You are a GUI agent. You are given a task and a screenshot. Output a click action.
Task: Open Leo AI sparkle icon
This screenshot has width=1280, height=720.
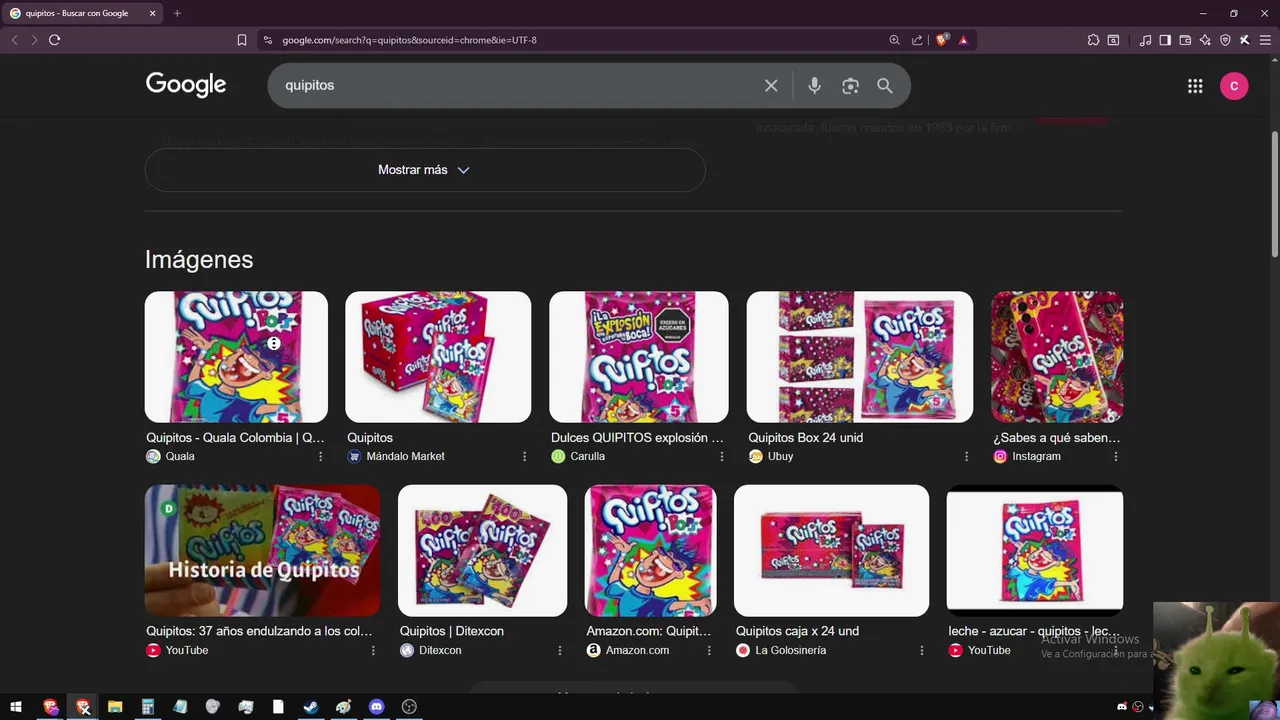(x=1205, y=40)
